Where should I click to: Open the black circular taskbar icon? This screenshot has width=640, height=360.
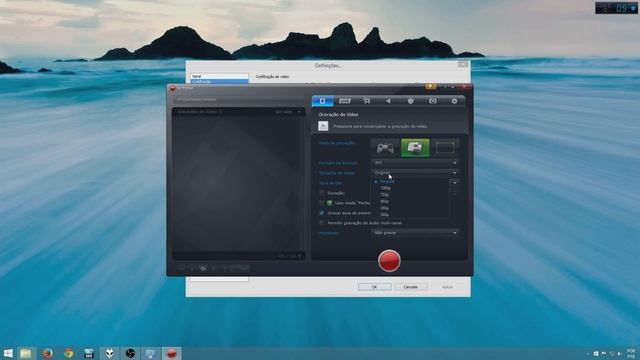(x=130, y=353)
